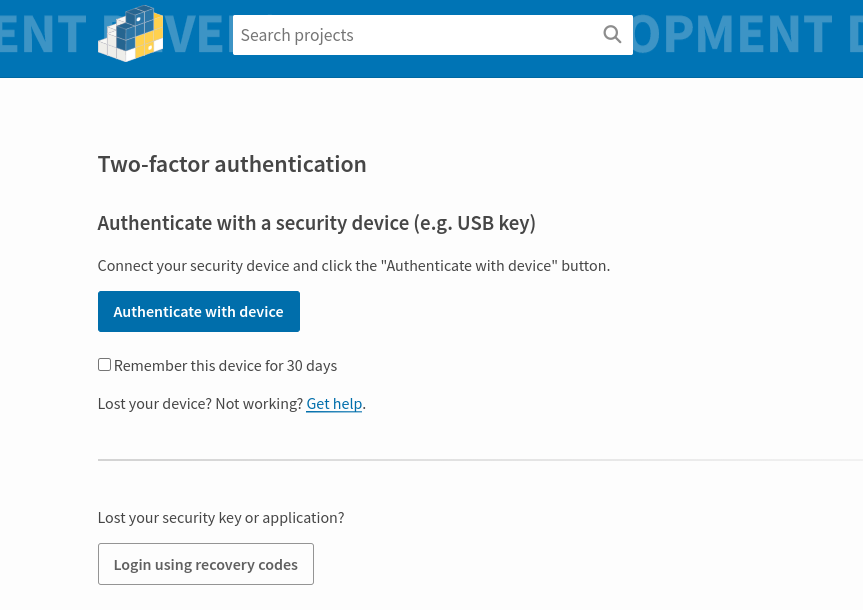Click the blue header bar below search box
The width and height of the screenshot is (863, 610).
coord(432,67)
